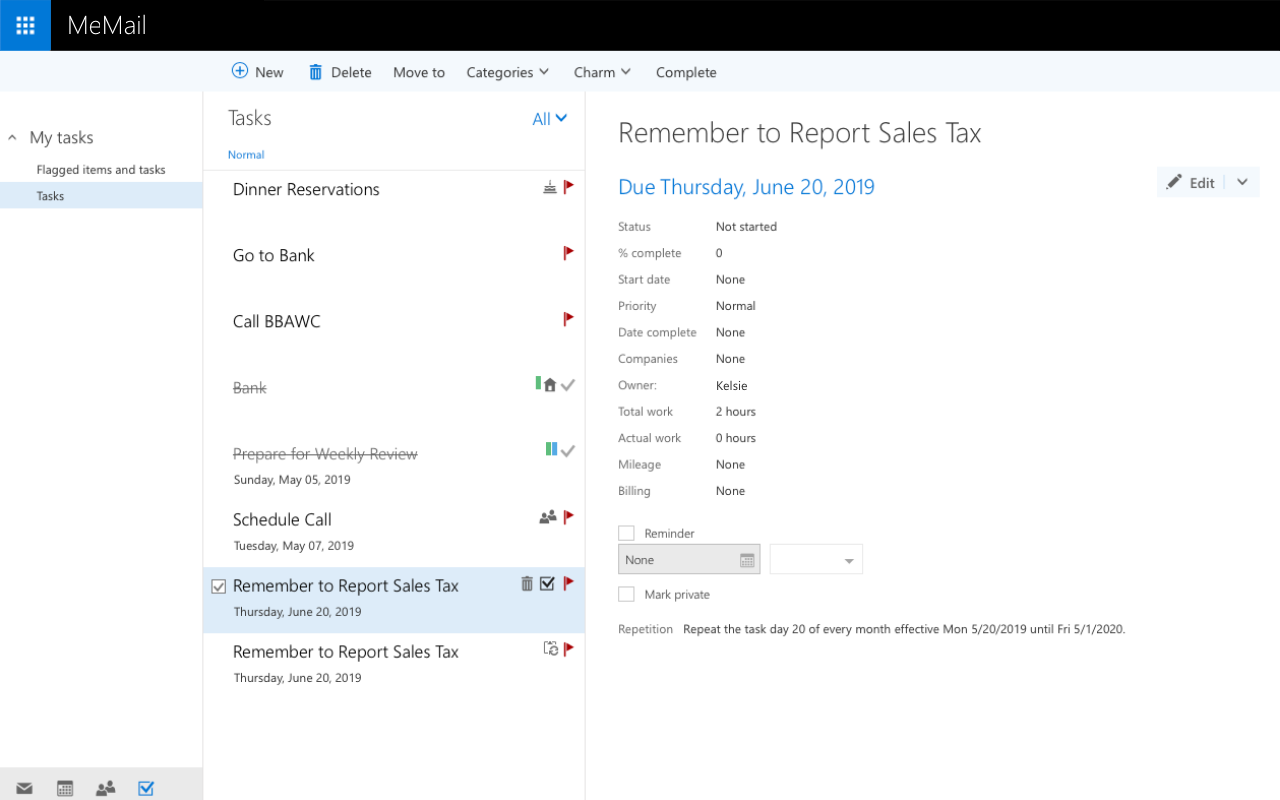This screenshot has width=1280, height=800.
Task: Click the red flag on Go to Bank
Action: 568,252
